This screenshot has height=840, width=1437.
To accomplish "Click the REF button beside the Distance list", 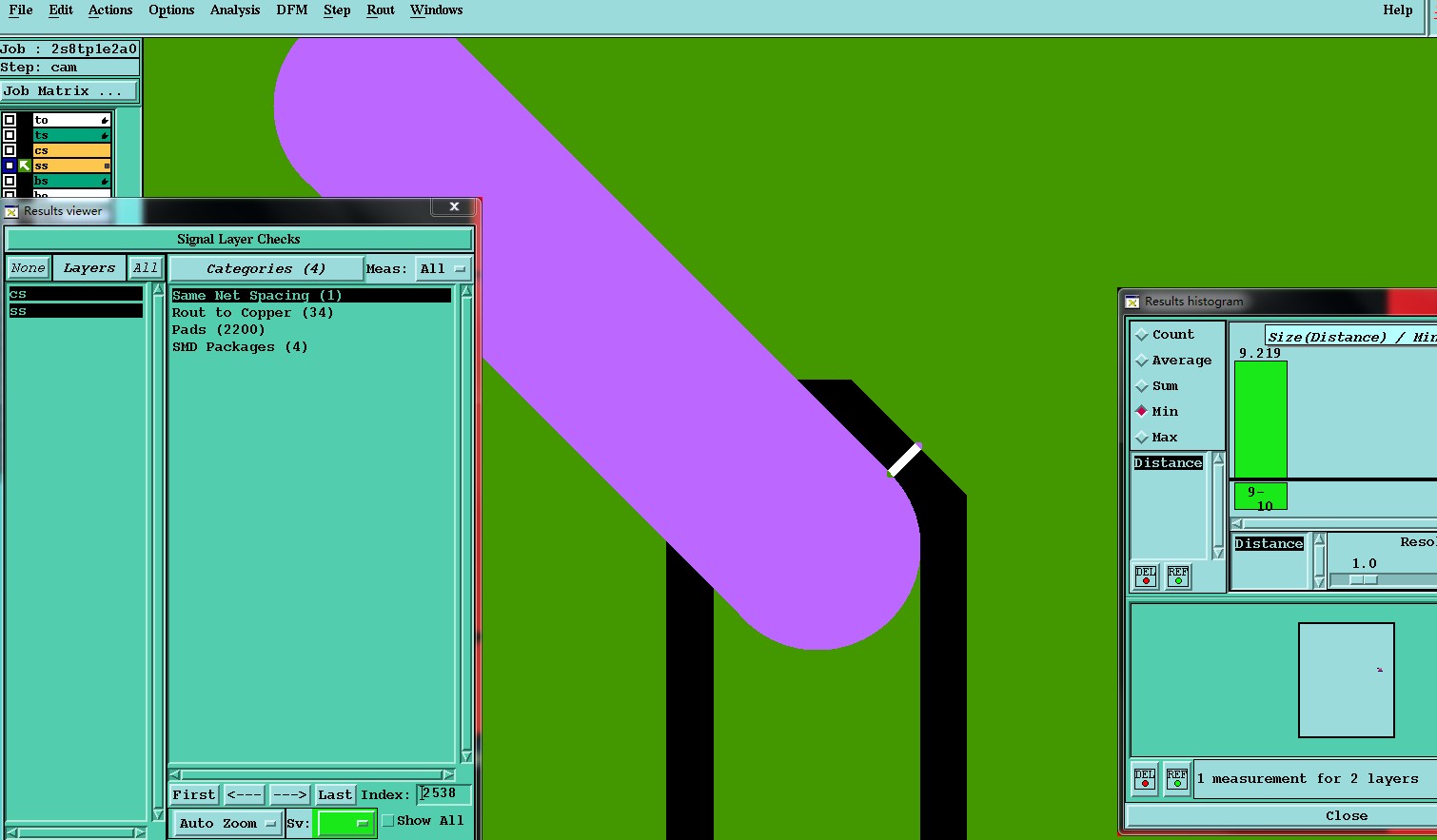I will pos(1178,576).
